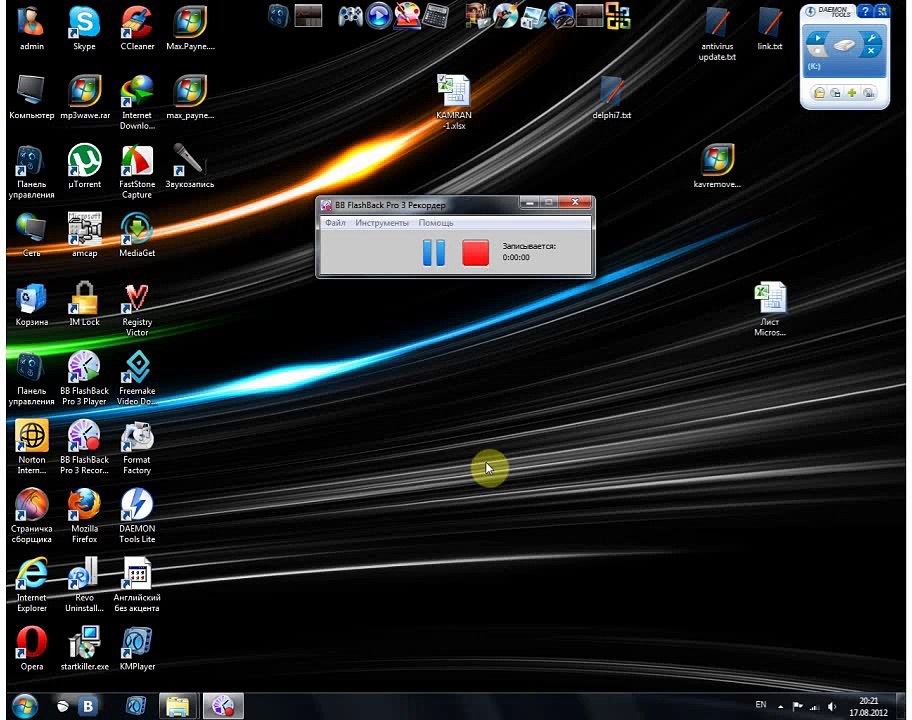912x720 pixels.
Task: Open the clock showing 20:21 17.08.2012
Action: pos(868,707)
